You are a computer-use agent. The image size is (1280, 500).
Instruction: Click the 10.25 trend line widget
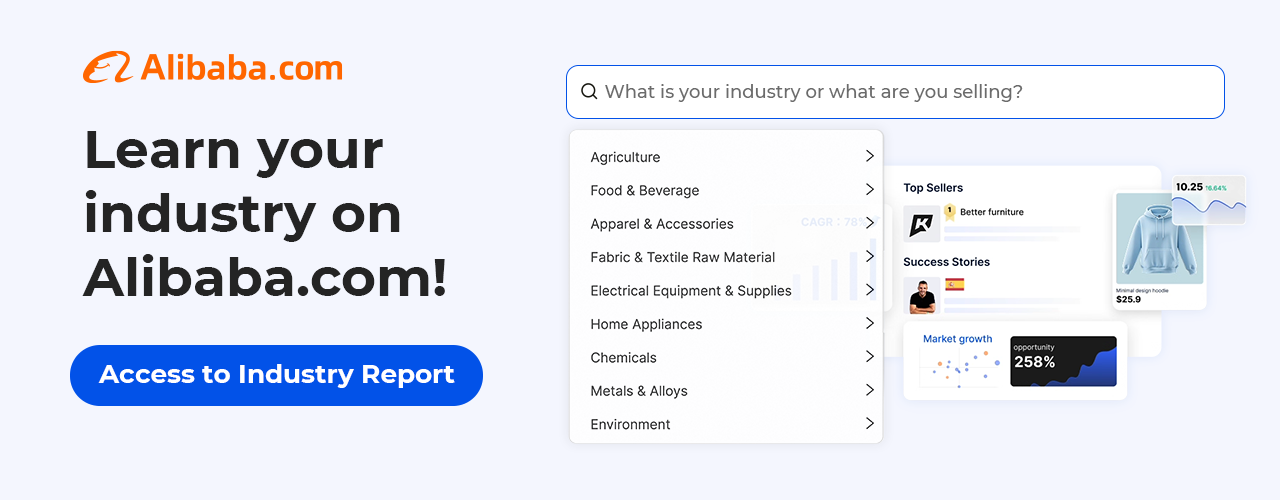point(1209,200)
